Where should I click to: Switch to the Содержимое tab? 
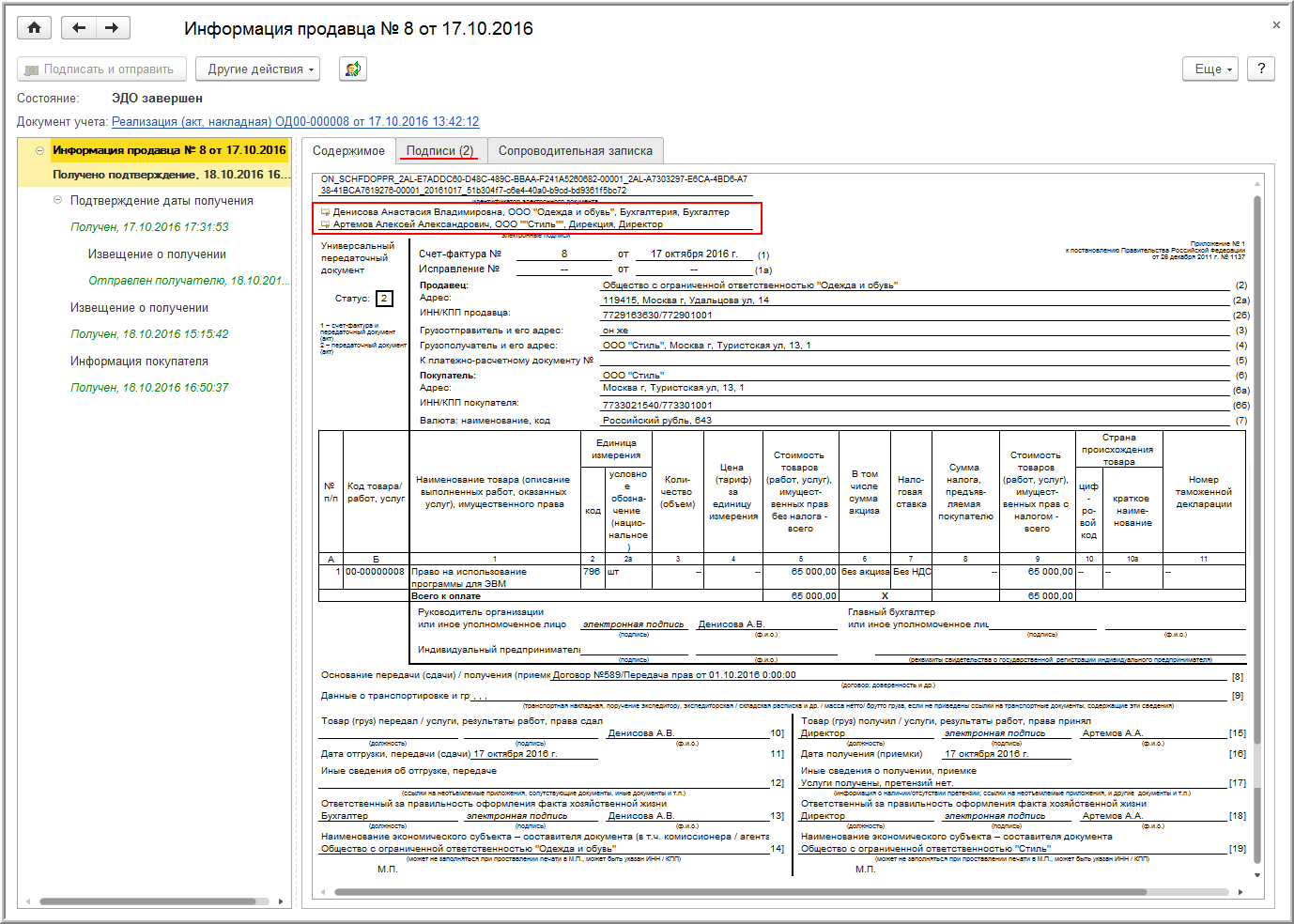(348, 150)
